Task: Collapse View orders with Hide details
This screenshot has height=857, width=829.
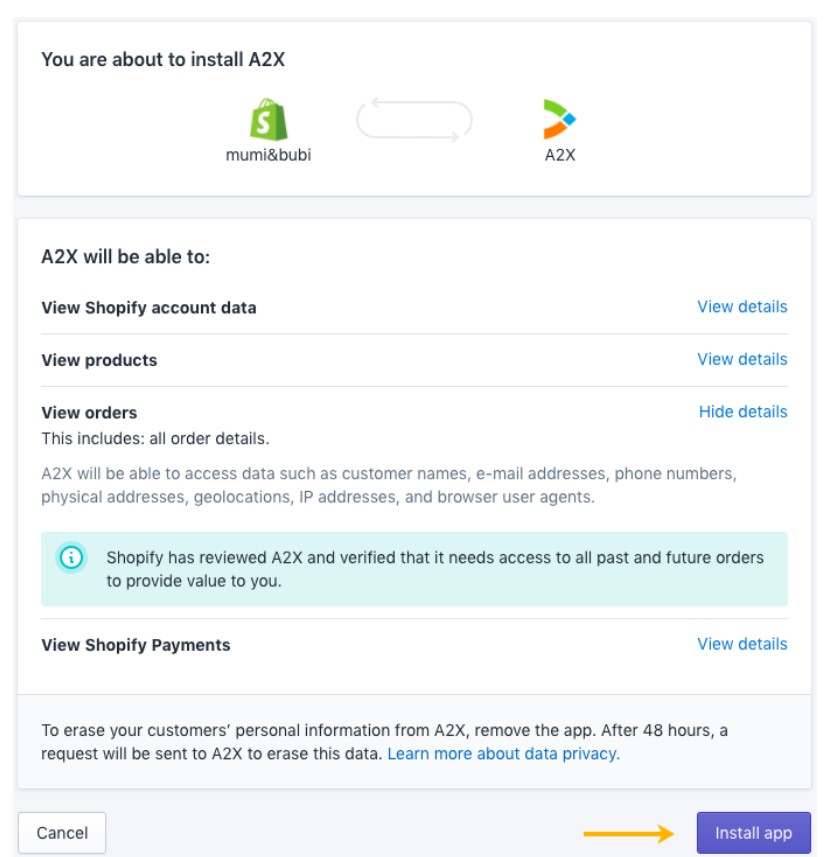Action: (x=743, y=412)
